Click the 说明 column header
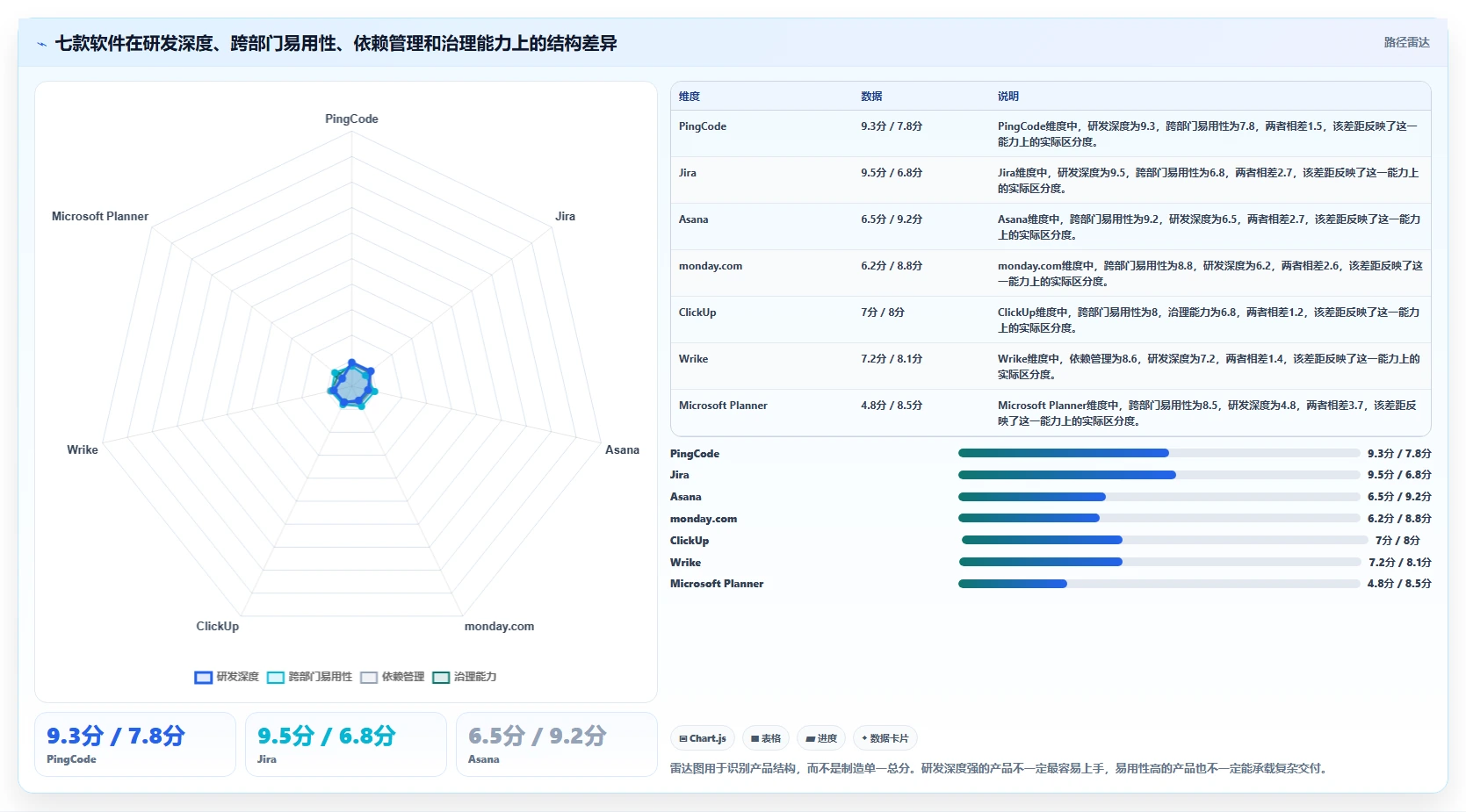The width and height of the screenshot is (1466, 812). pos(1008,97)
